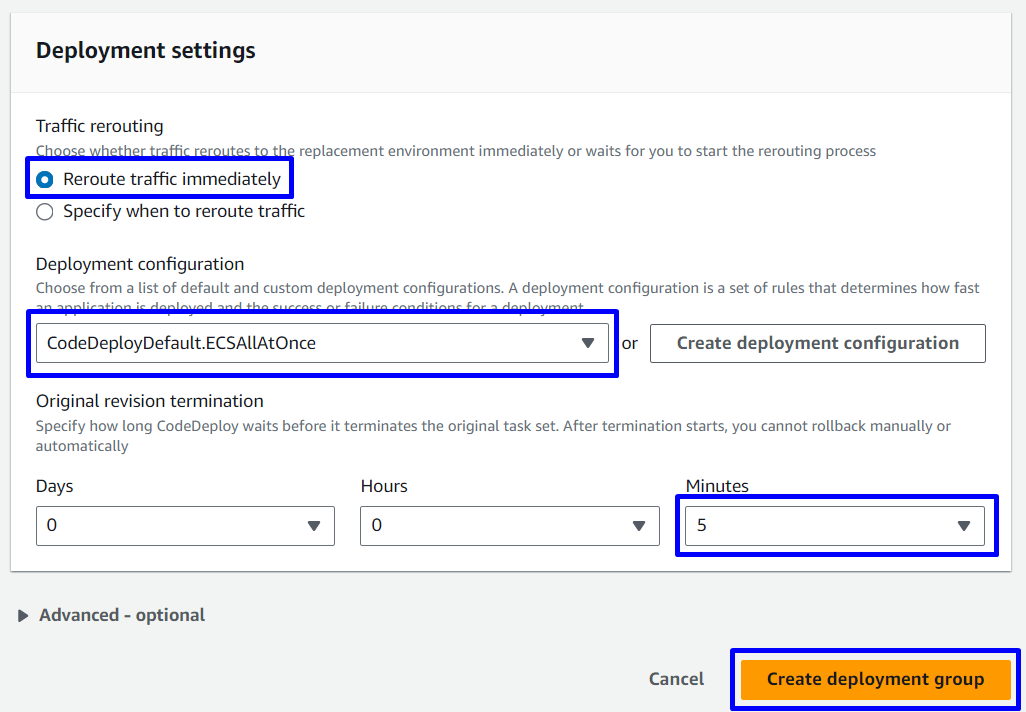
Task: Click the Original revision termination label
Action: [150, 401]
